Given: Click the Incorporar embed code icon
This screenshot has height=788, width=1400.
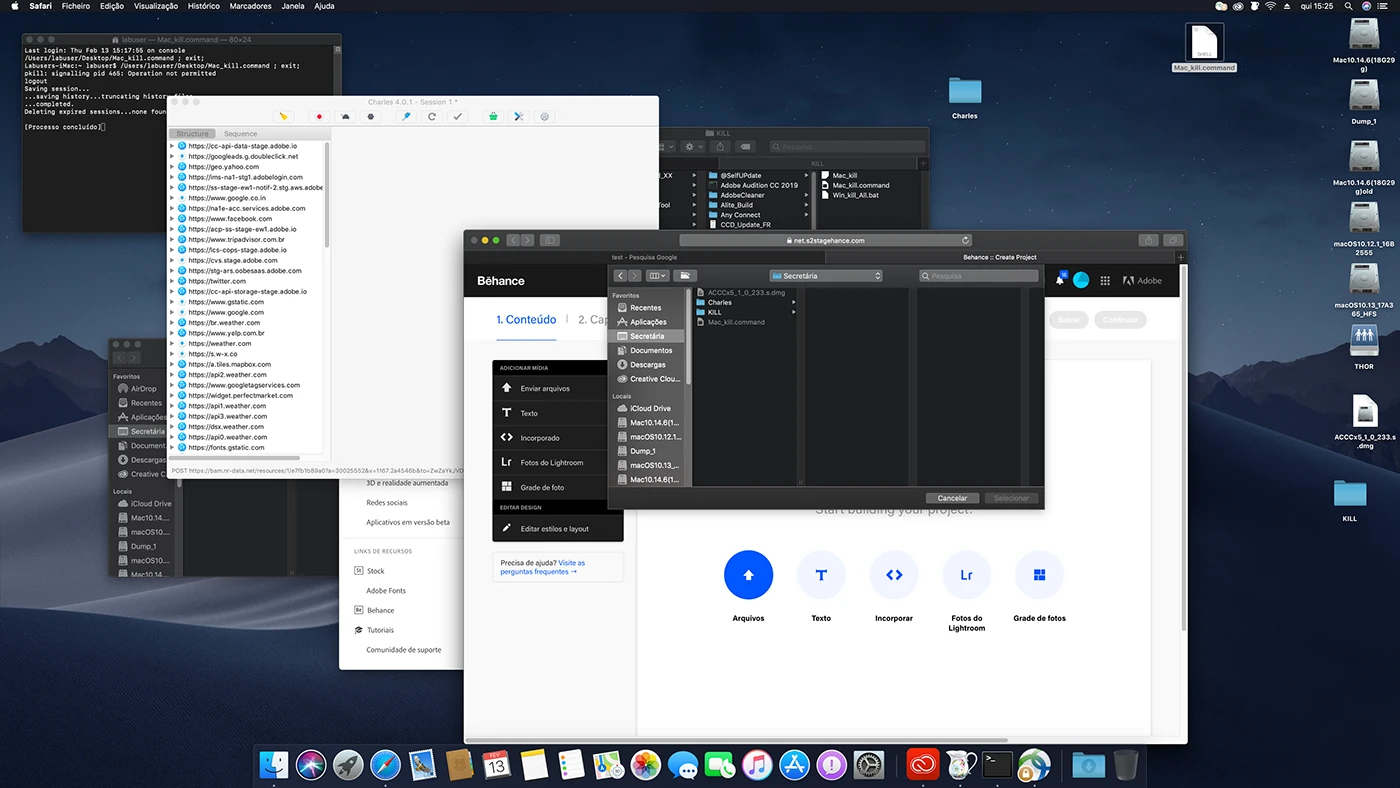Looking at the screenshot, I should (x=894, y=575).
